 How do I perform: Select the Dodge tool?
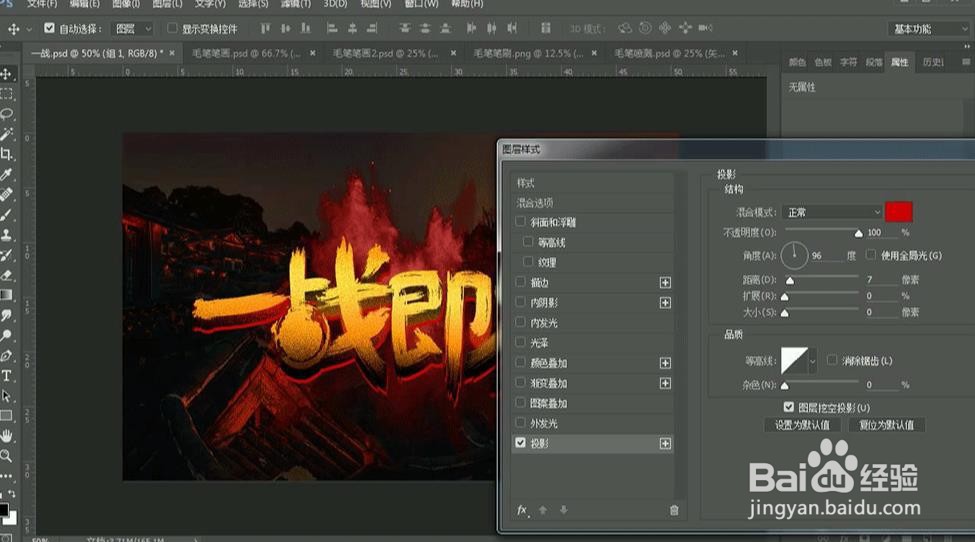coord(7,336)
